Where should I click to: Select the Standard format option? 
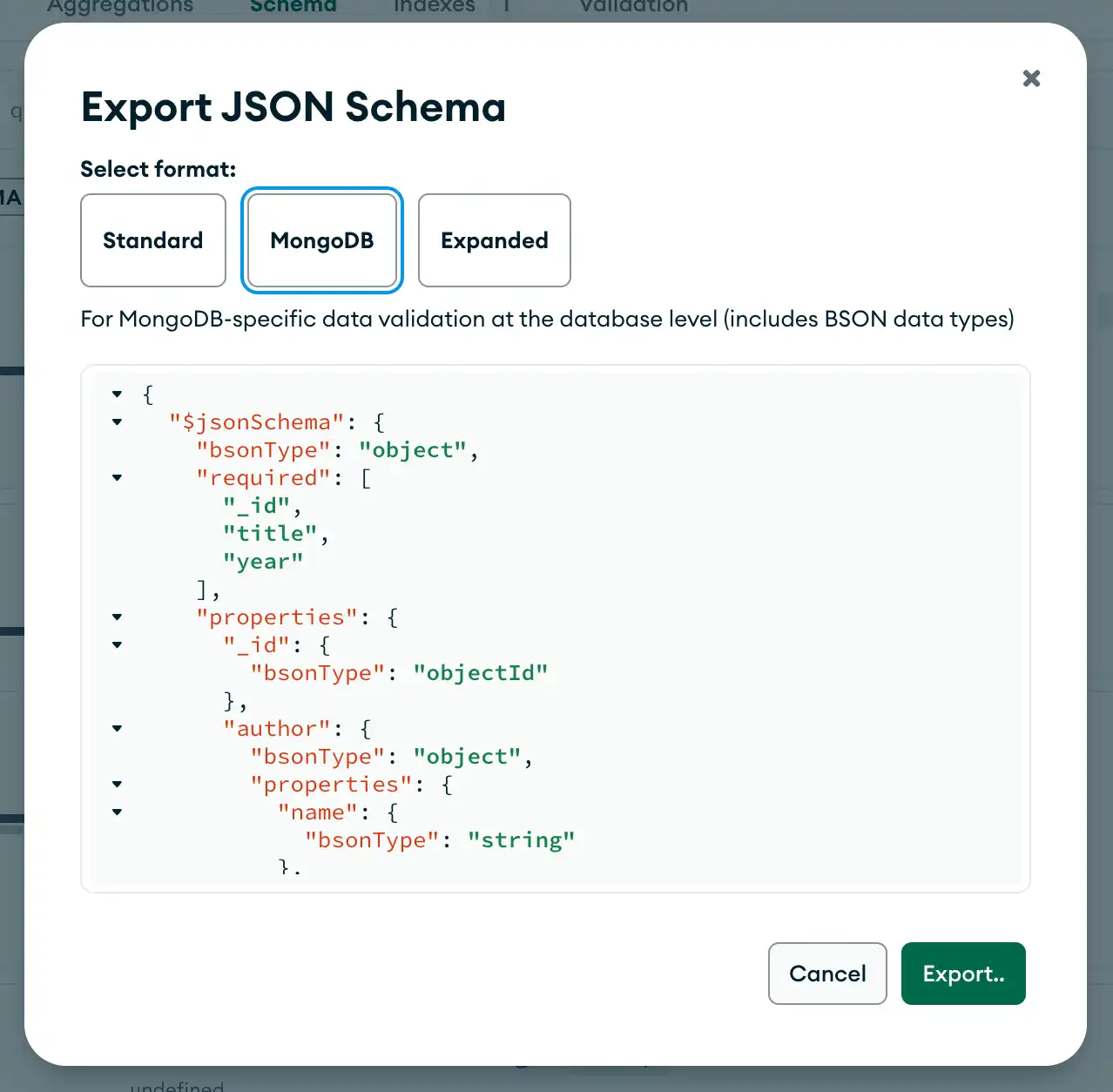coord(152,240)
